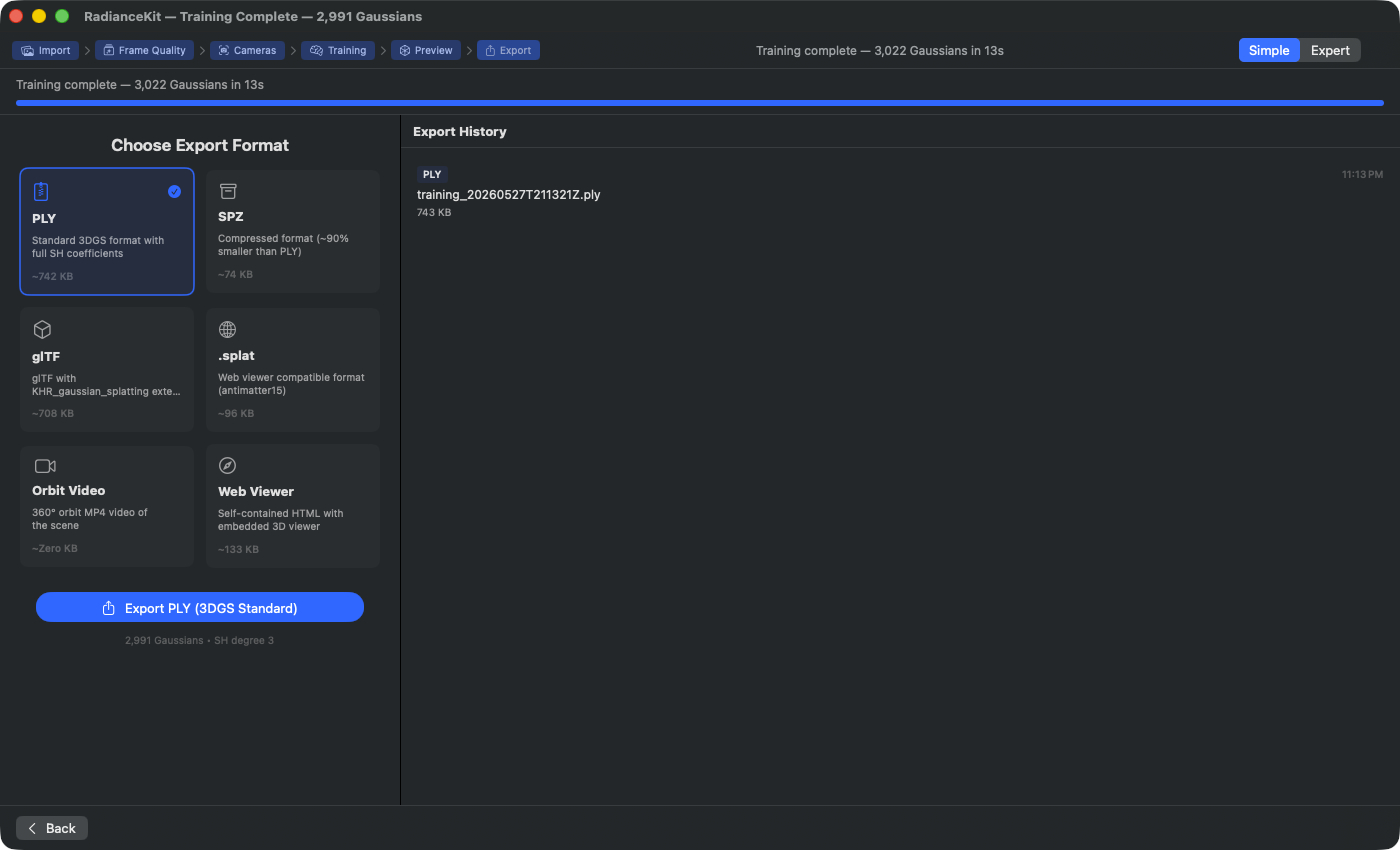Click the Orbit Video camera icon
The width and height of the screenshot is (1400, 850).
(x=45, y=466)
